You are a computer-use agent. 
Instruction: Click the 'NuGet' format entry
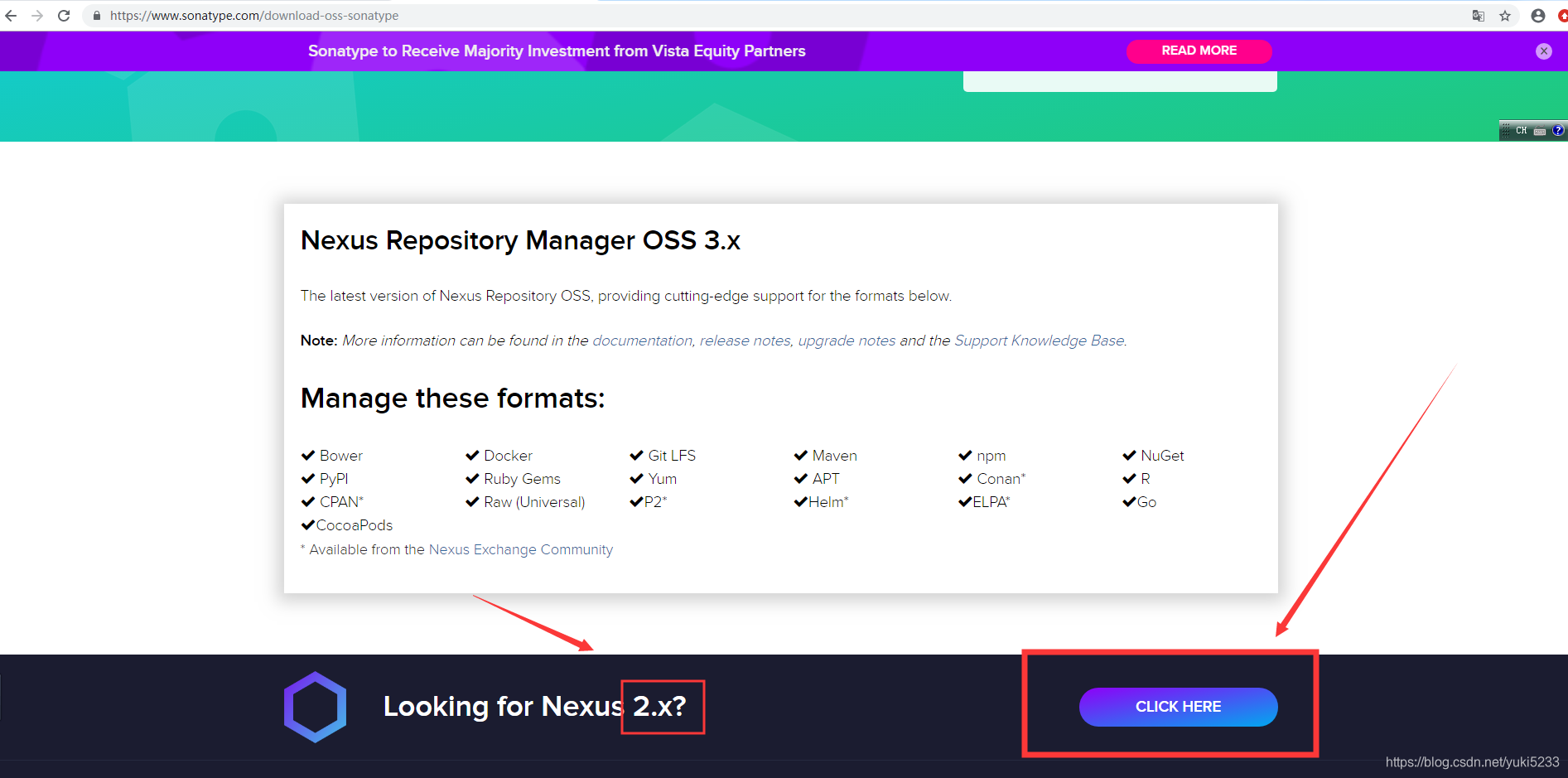tap(1162, 456)
